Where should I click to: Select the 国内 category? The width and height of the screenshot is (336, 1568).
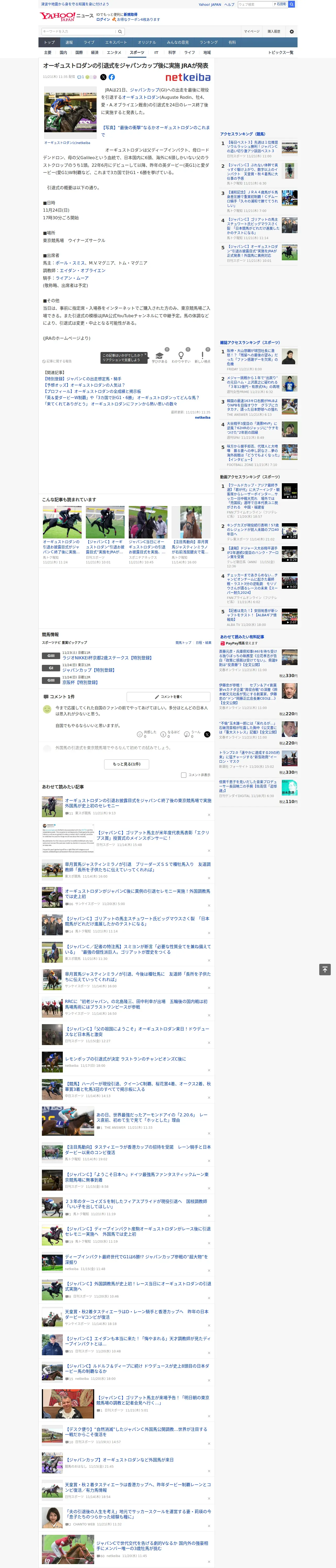tap(63, 52)
